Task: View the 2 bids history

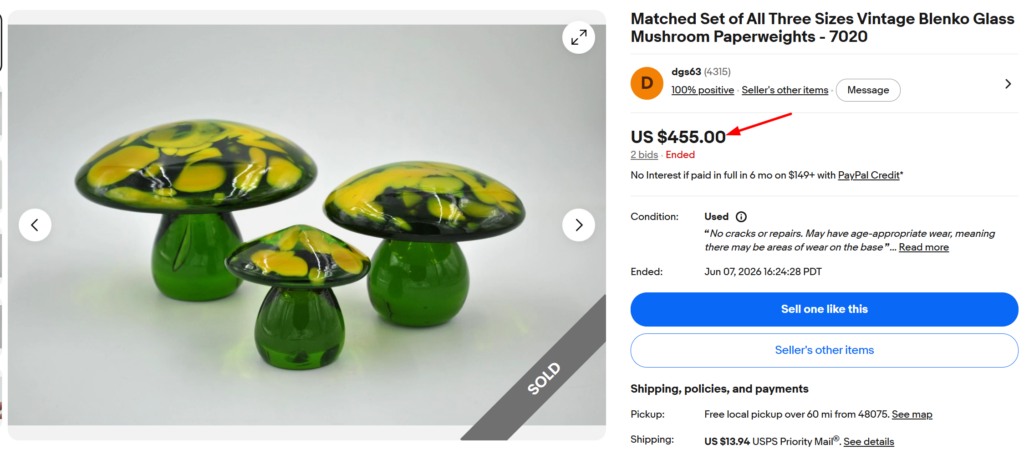Action: 644,155
